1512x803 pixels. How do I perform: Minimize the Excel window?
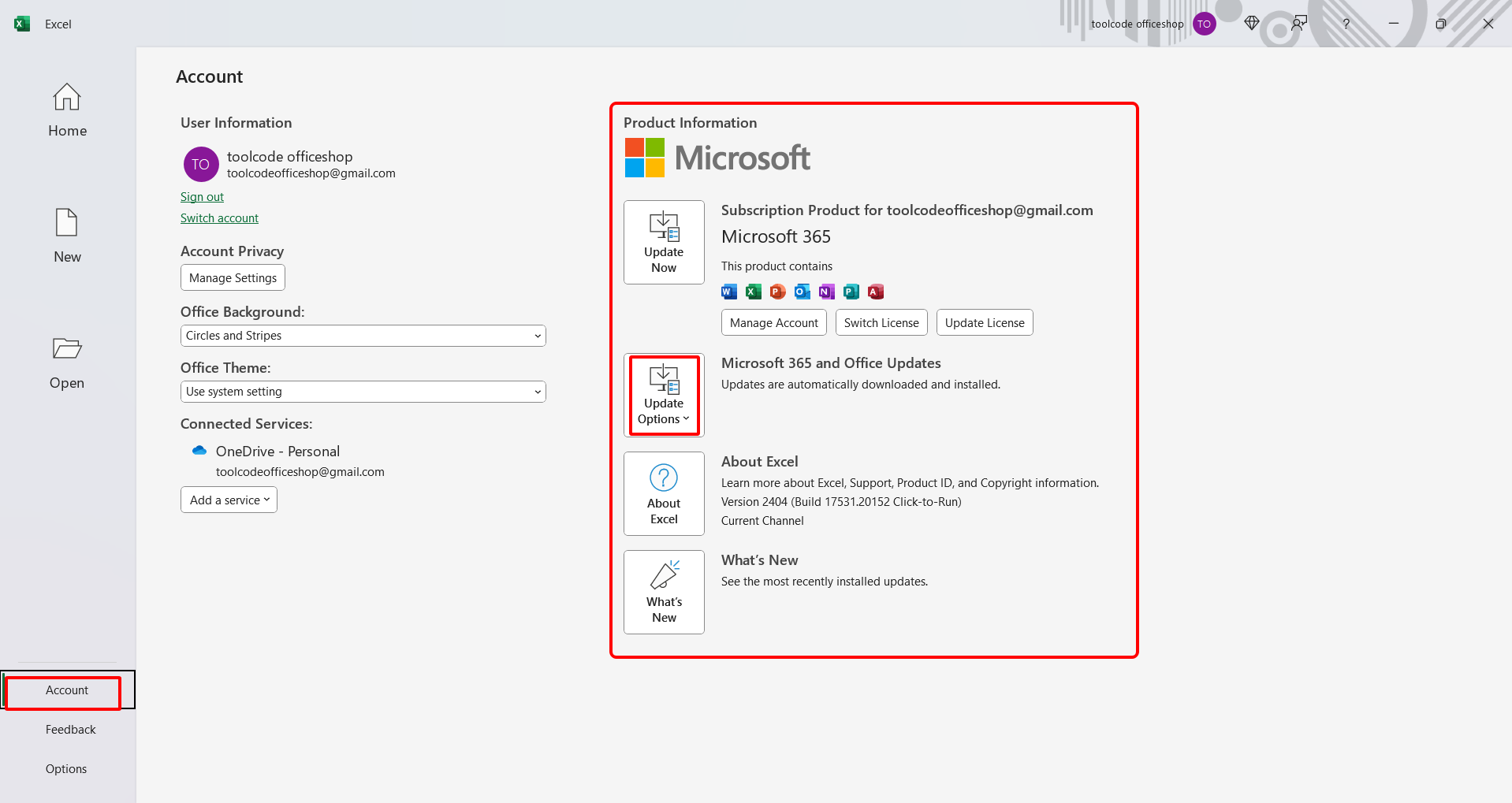(1393, 24)
